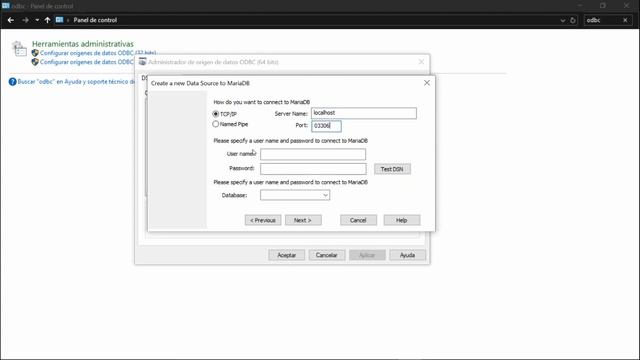
Task: Expand the address bar history dropdown
Action: click(563, 20)
